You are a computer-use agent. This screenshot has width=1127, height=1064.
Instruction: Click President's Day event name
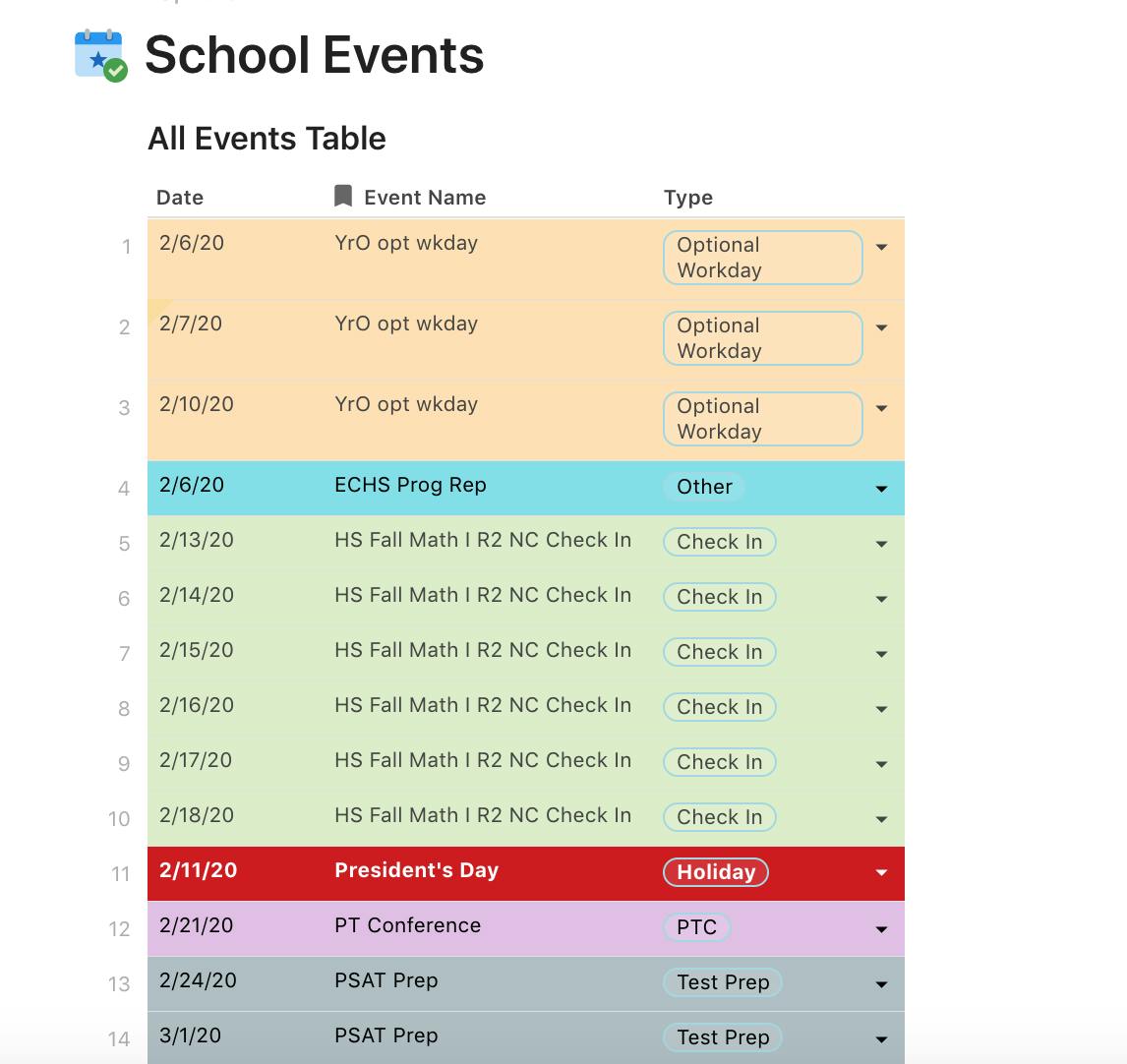(416, 870)
